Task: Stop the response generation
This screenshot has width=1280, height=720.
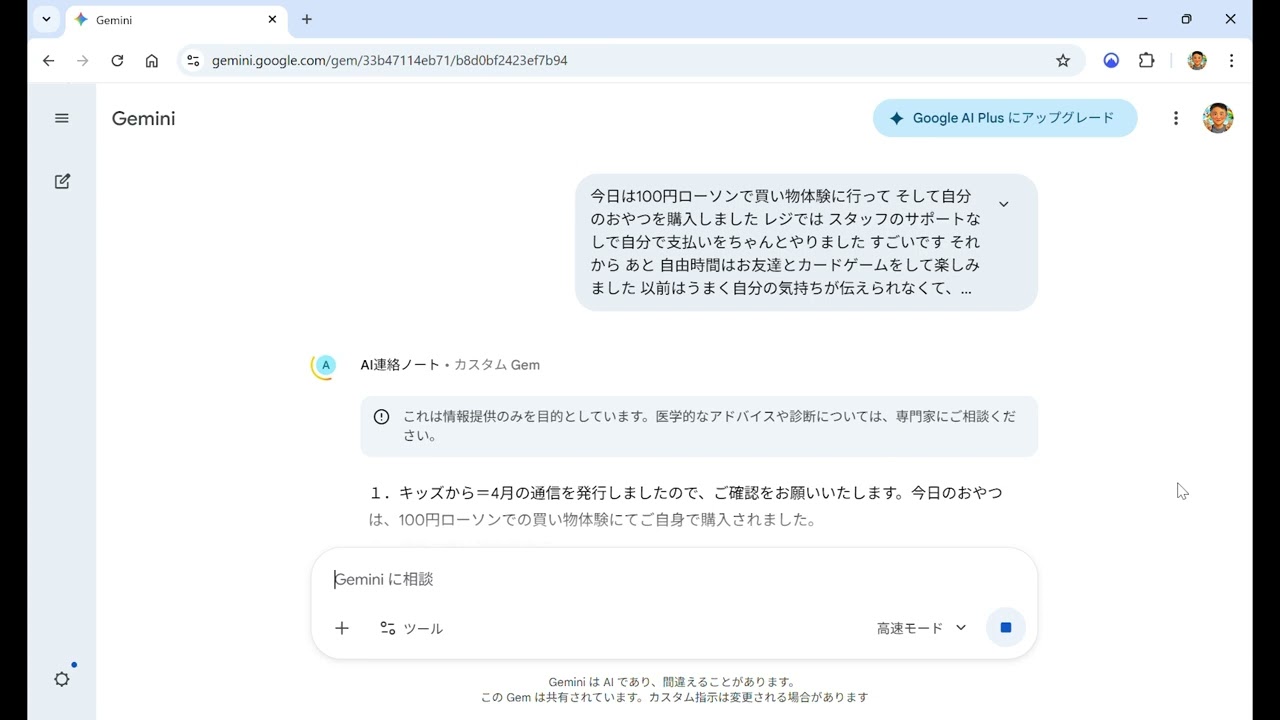Action: (x=1005, y=628)
